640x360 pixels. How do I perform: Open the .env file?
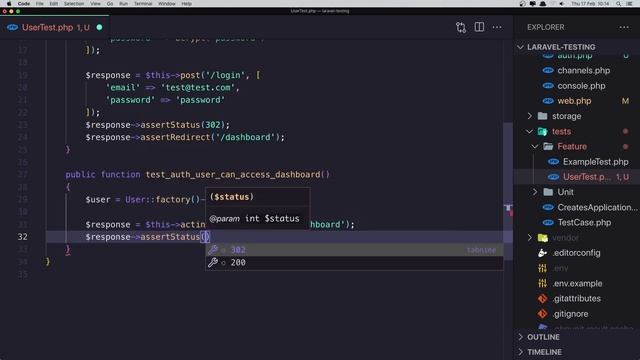560,268
